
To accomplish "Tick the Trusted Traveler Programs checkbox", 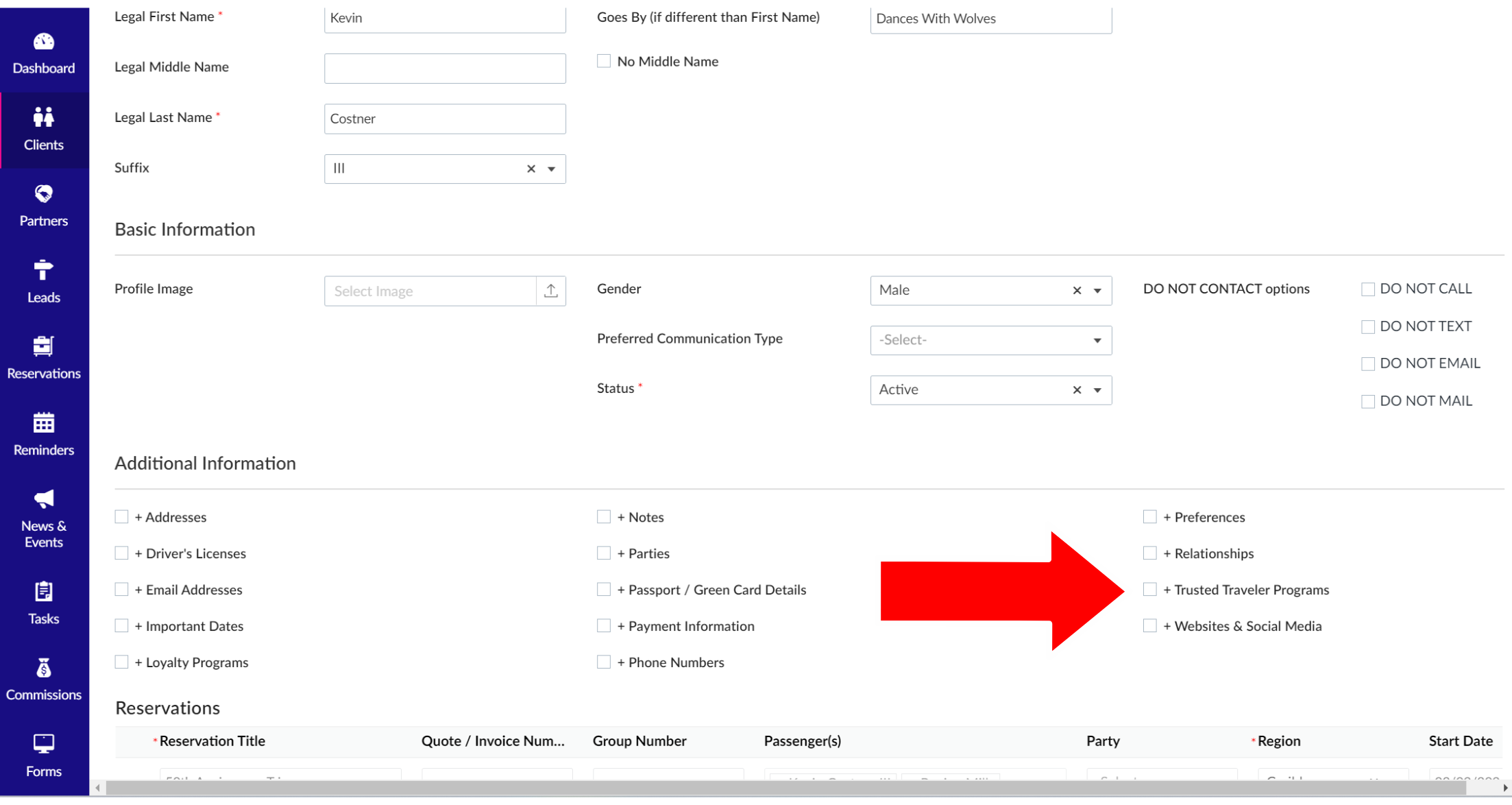I will click(1149, 590).
